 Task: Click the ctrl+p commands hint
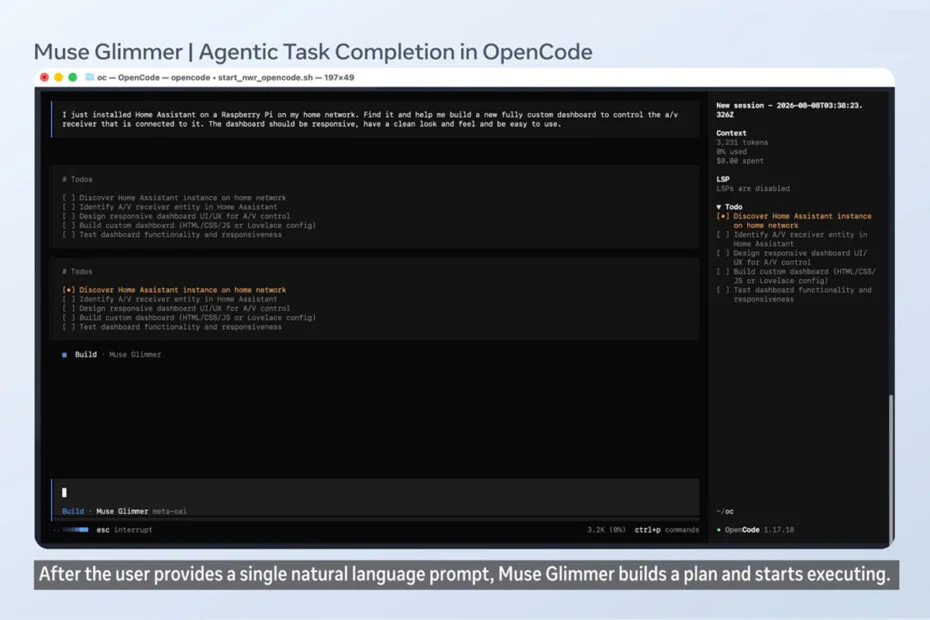pyautogui.click(x=667, y=530)
